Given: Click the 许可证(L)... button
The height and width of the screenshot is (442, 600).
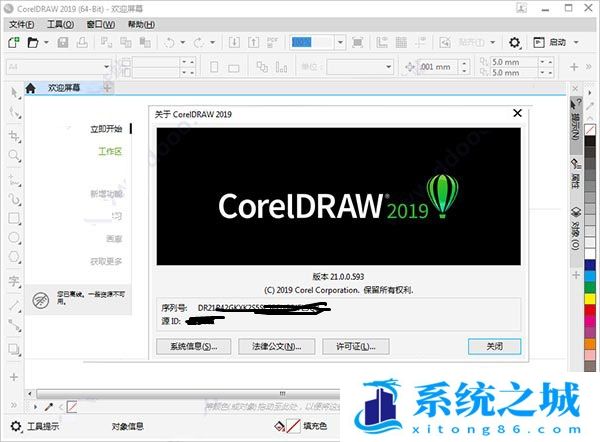Looking at the screenshot, I should 356,346.
